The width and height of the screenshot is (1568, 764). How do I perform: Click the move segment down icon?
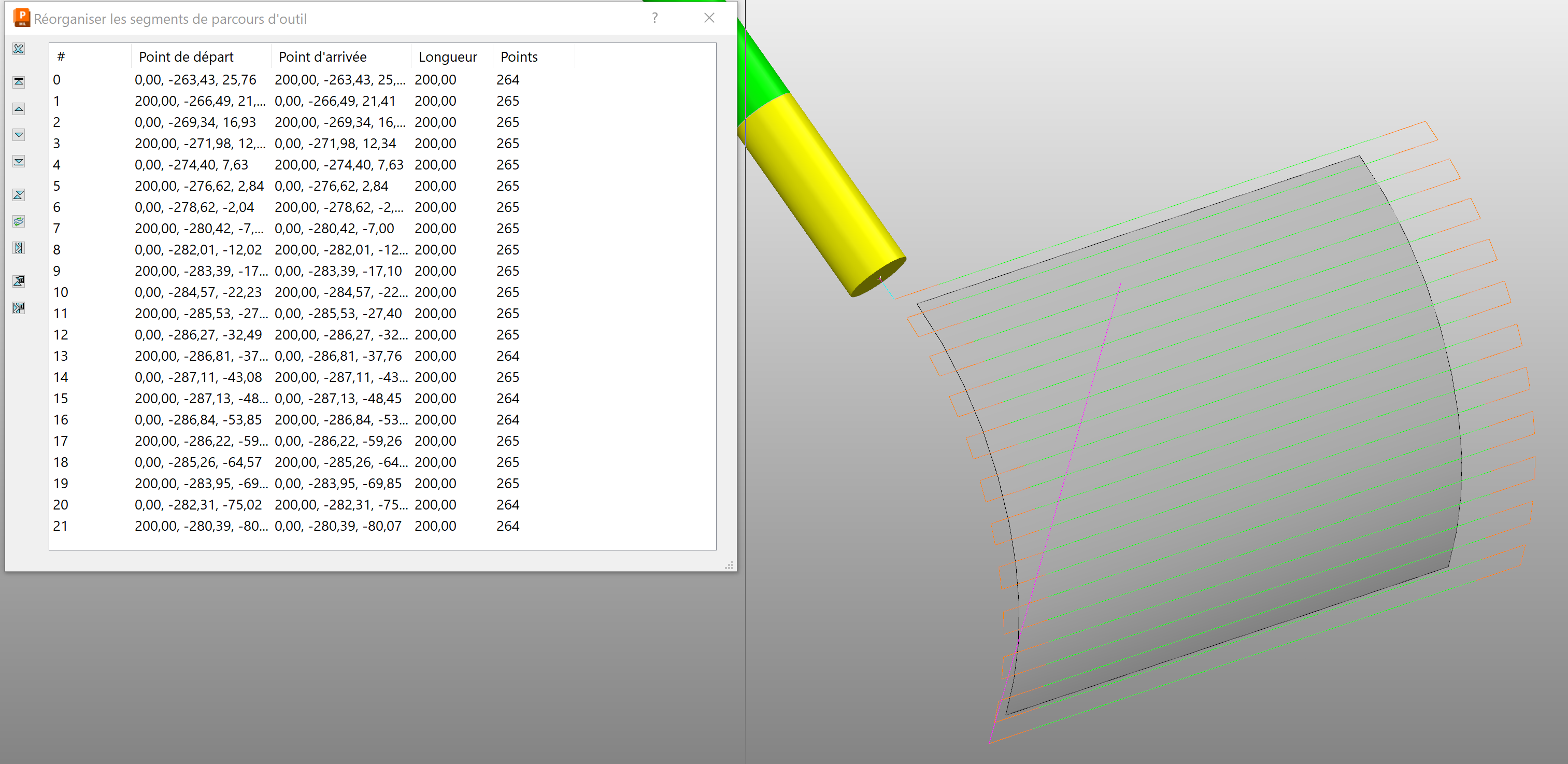coord(19,135)
